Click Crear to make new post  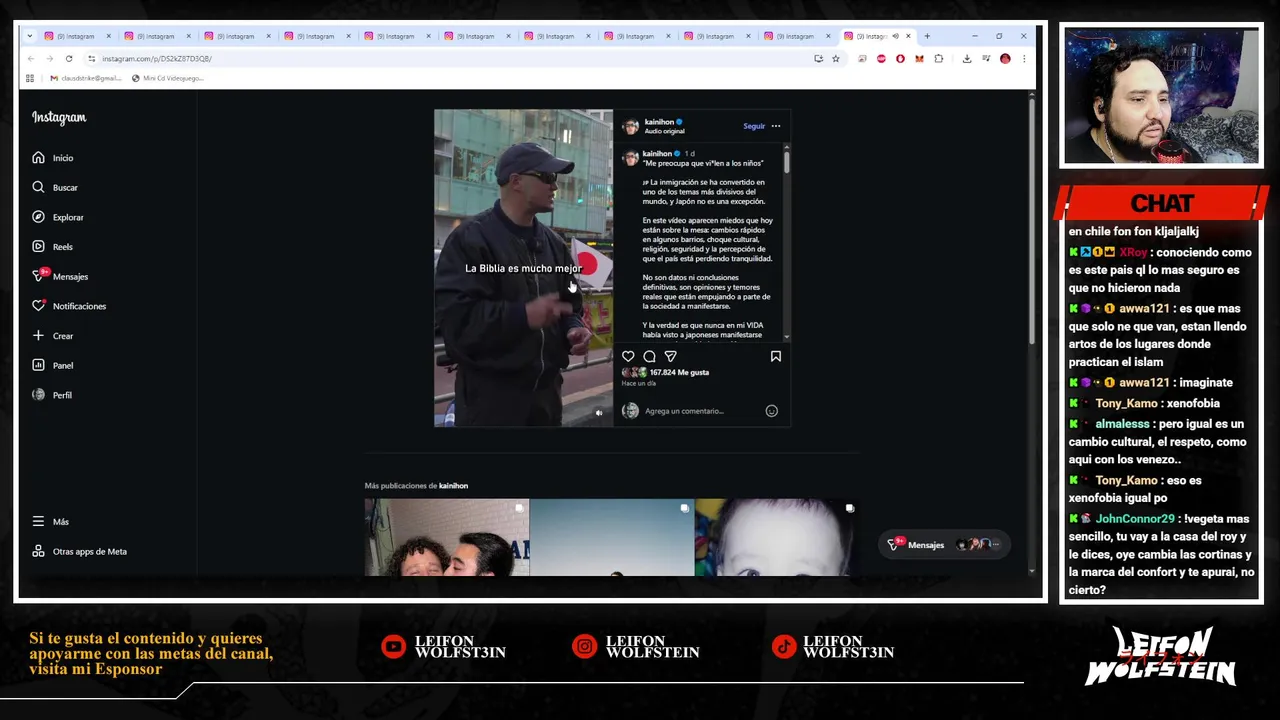[x=52, y=336]
